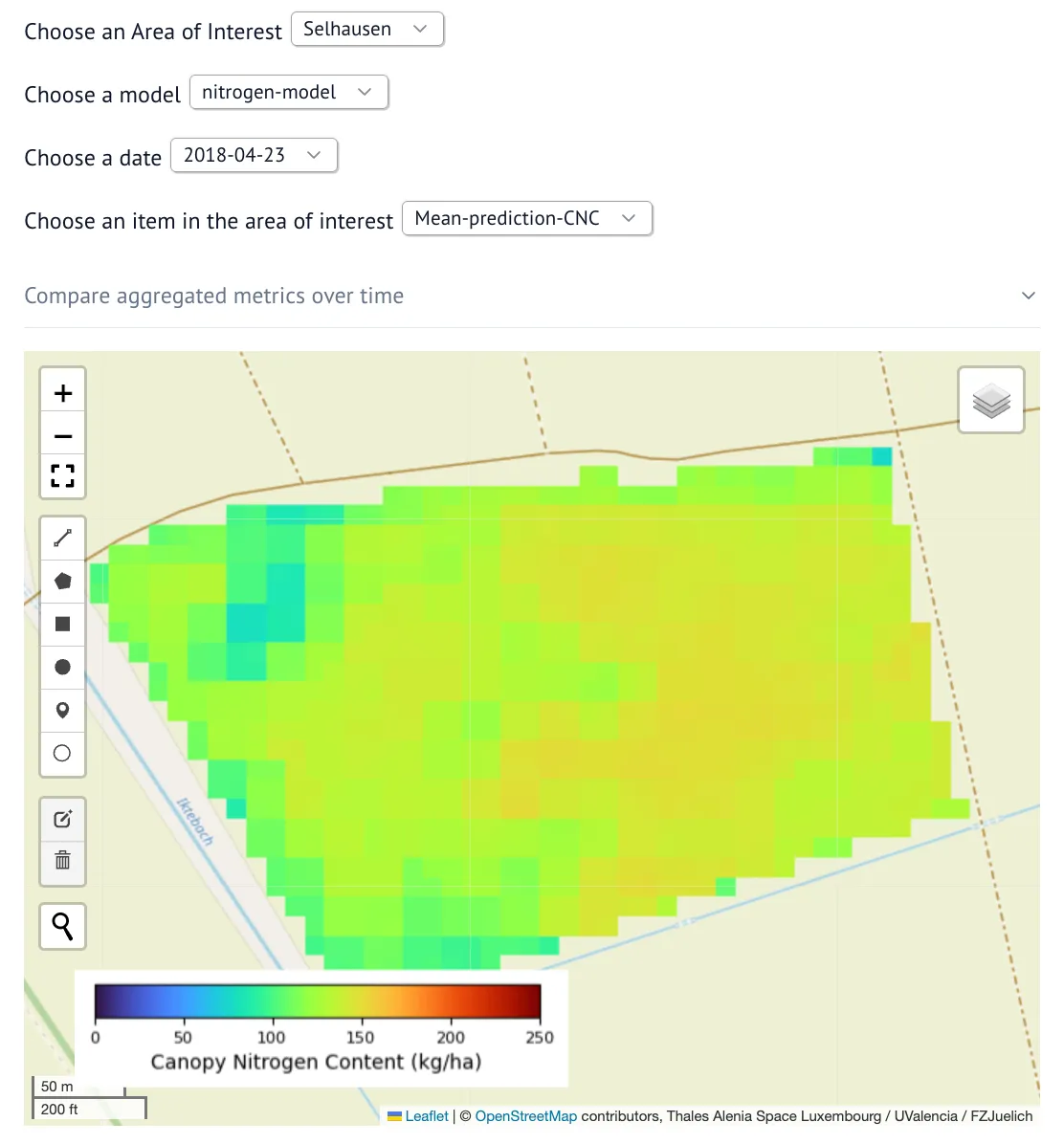Click the 'Choose a date' label

[93, 158]
